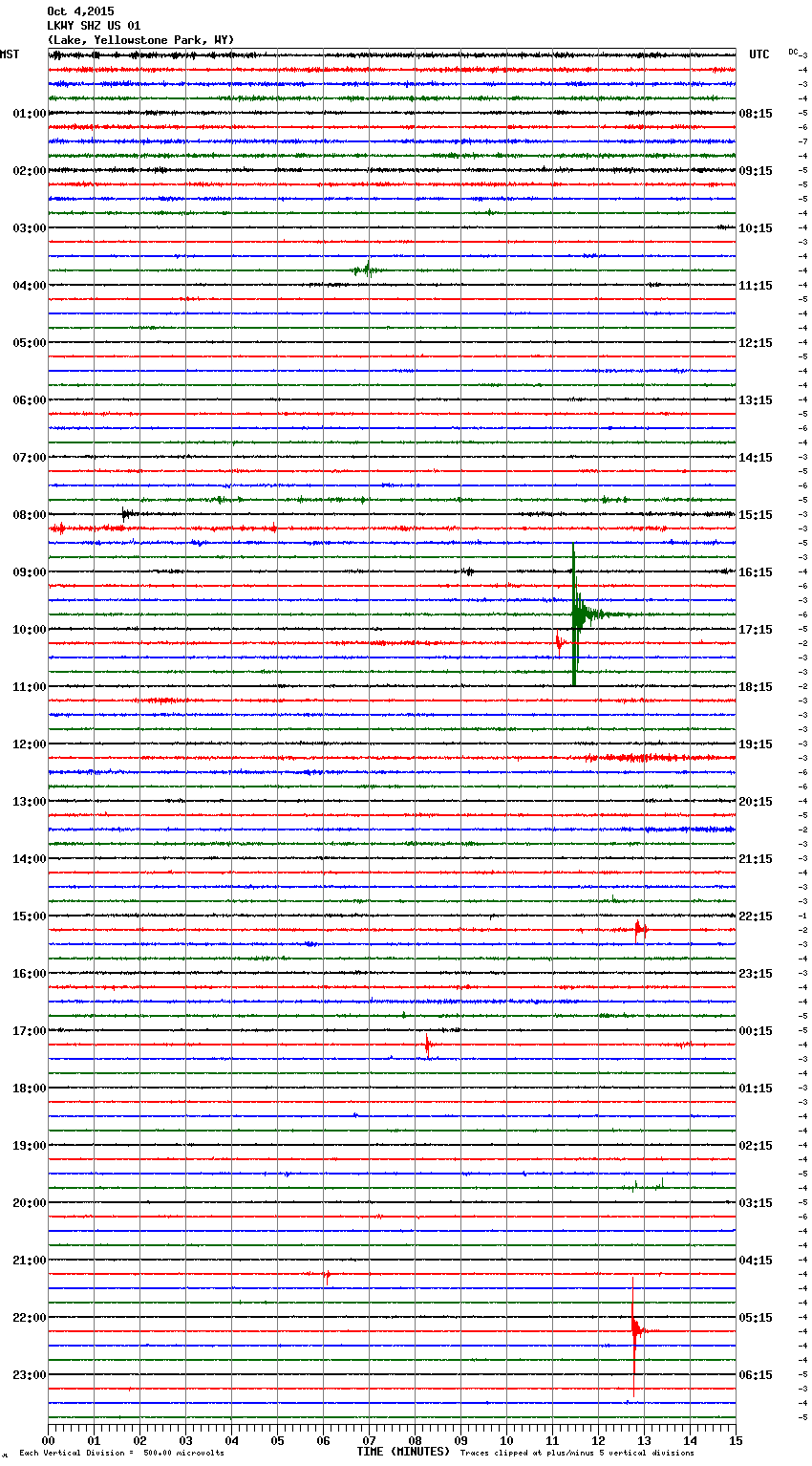Click the 22:15 UTC time label
This screenshot has width=812, height=1466.
click(756, 916)
